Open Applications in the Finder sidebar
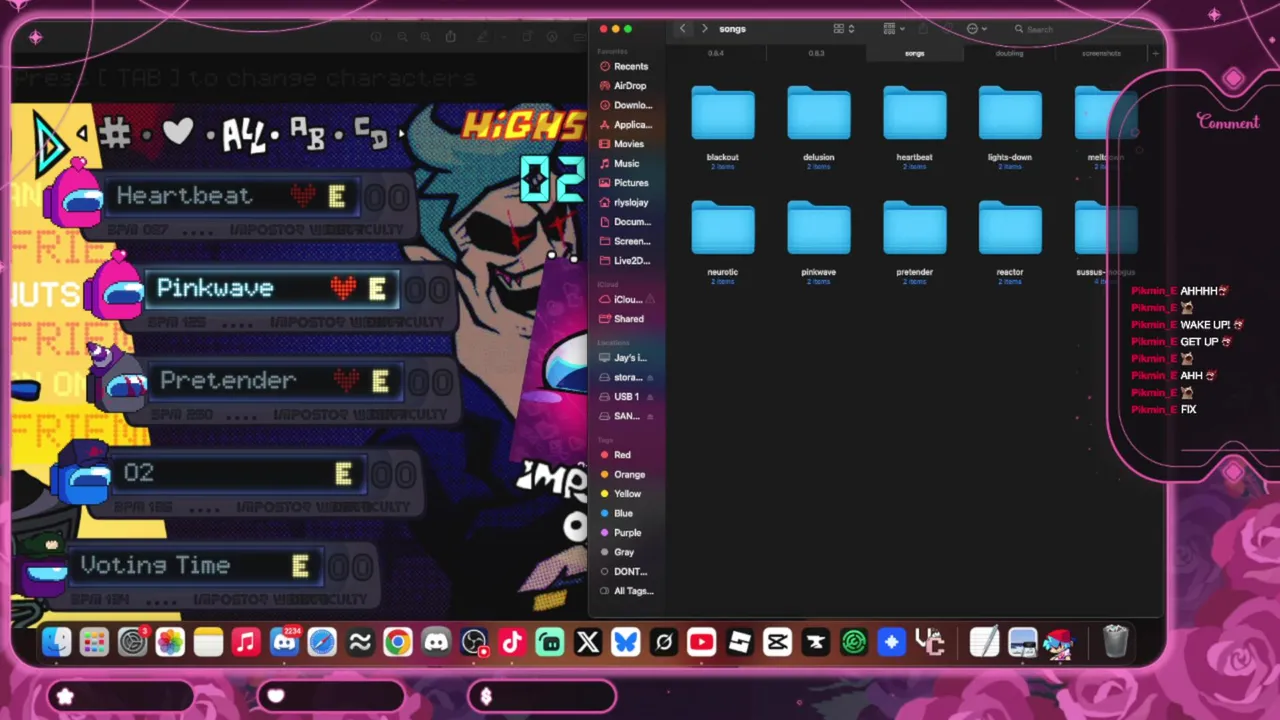1280x720 pixels. (x=625, y=125)
